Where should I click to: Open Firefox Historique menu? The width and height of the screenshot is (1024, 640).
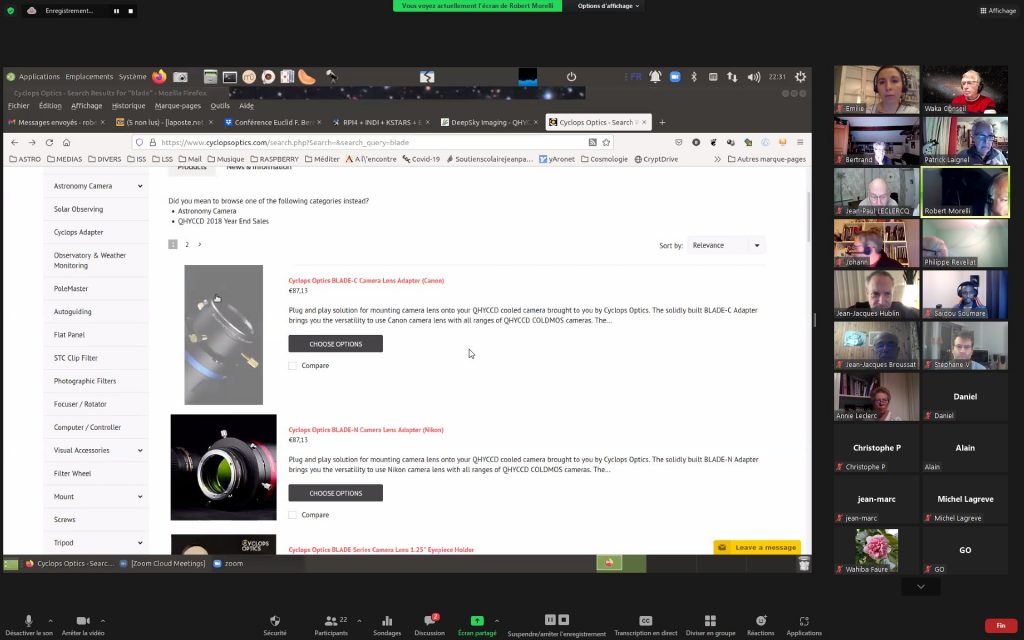click(x=128, y=106)
